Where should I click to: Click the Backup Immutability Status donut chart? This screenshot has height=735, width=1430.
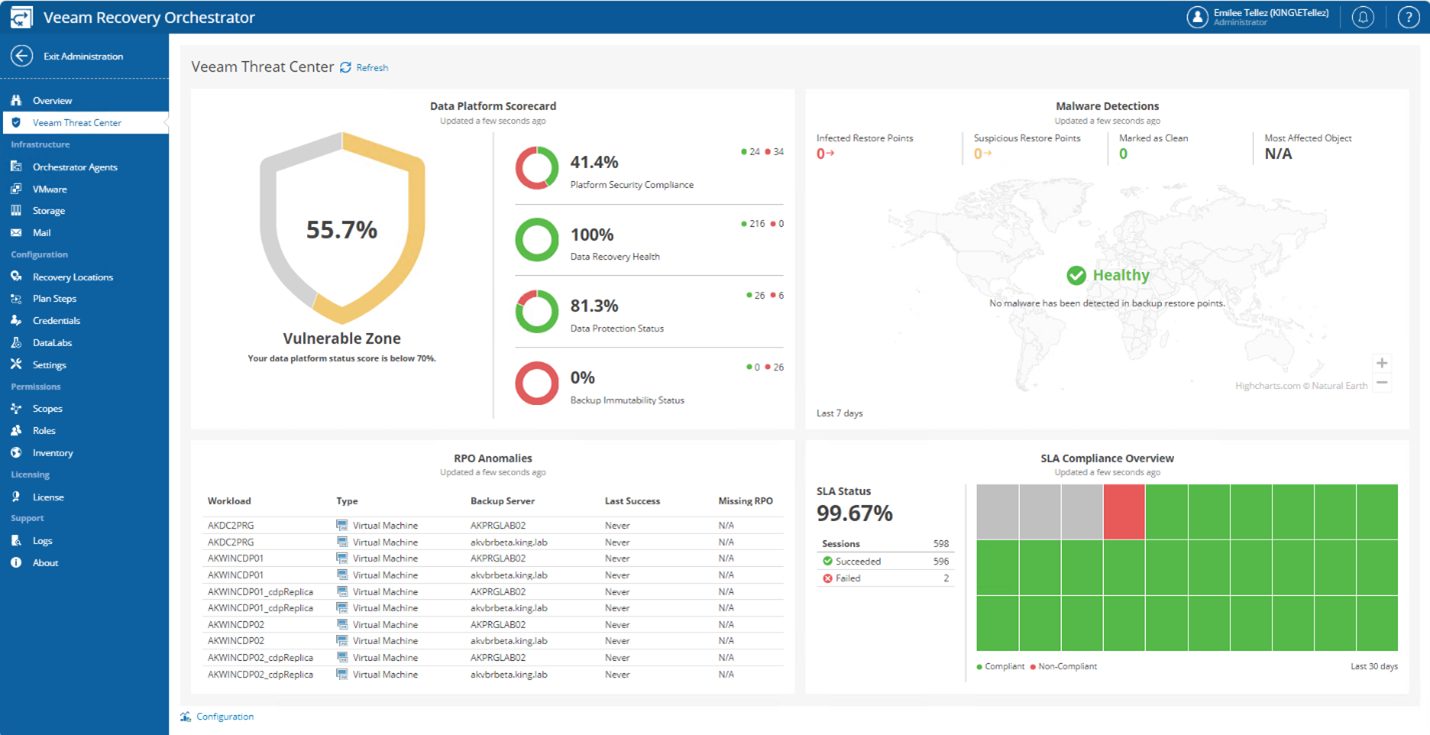(537, 383)
